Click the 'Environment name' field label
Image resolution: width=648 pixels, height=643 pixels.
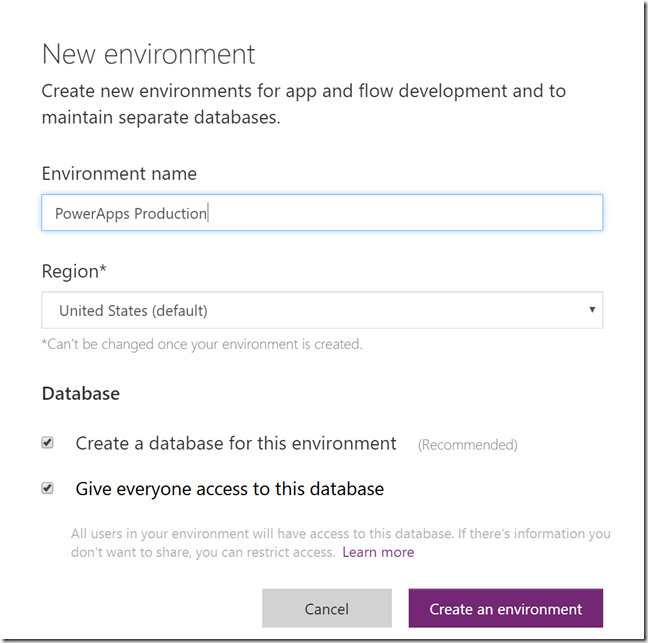pos(119,173)
